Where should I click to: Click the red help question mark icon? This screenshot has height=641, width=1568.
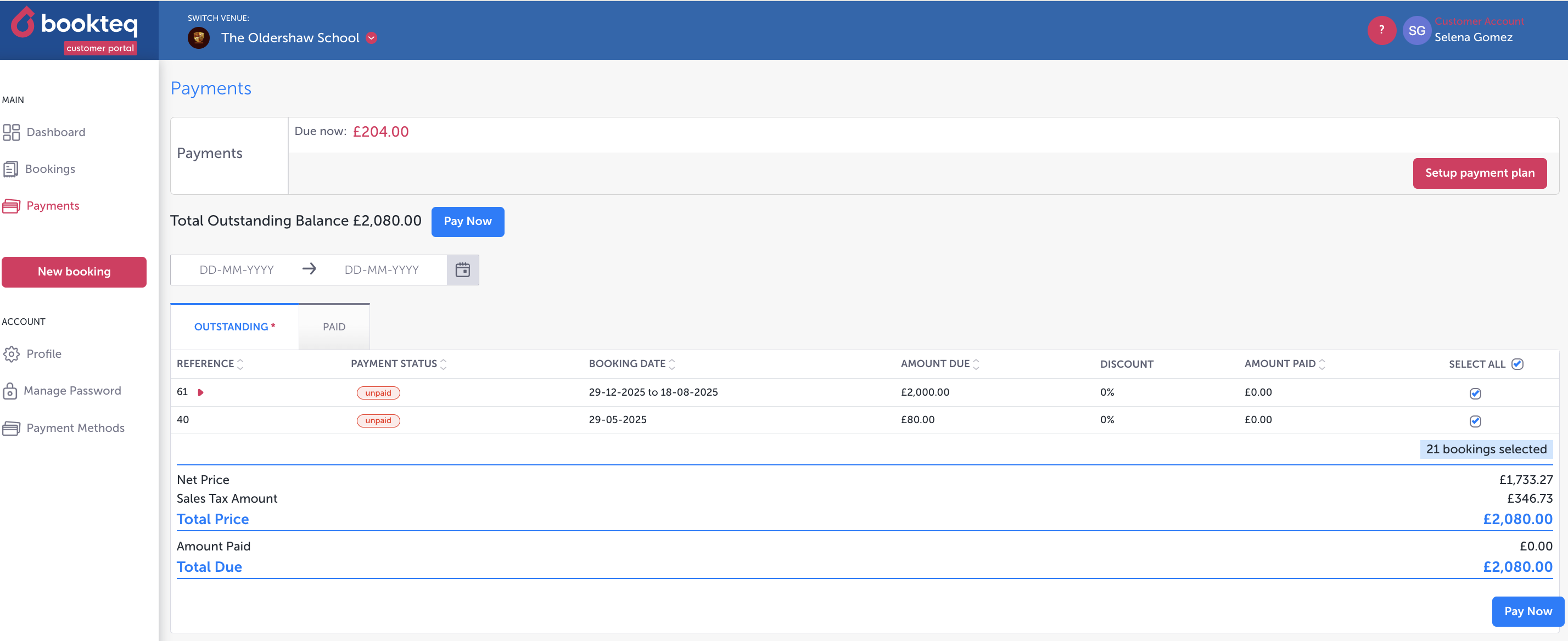1381,30
